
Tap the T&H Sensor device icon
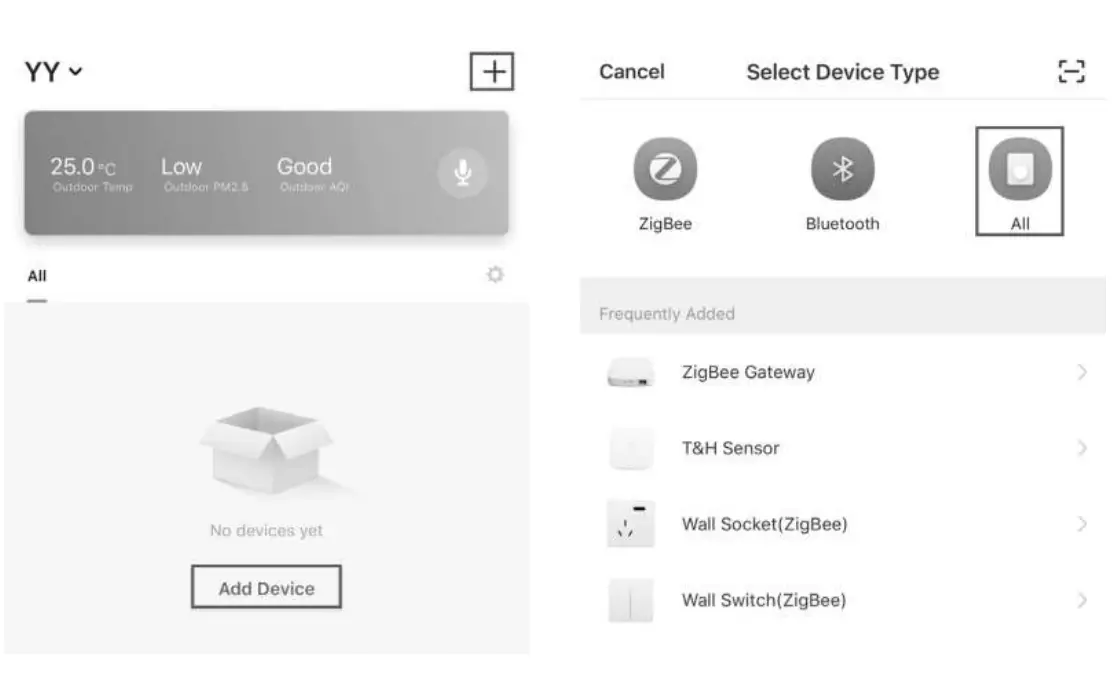(x=628, y=448)
